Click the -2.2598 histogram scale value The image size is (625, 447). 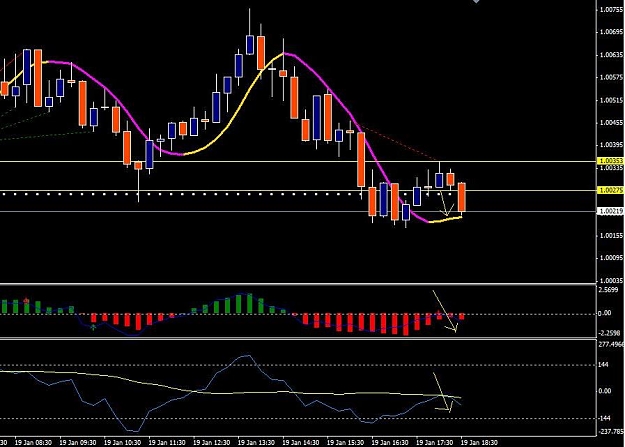pyautogui.click(x=609, y=333)
